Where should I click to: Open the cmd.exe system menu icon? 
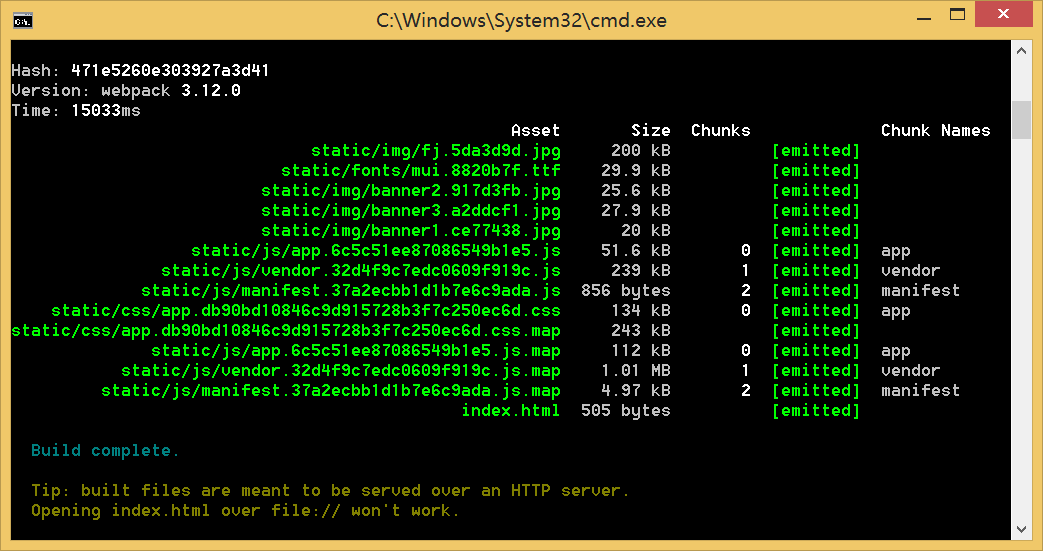[23, 21]
